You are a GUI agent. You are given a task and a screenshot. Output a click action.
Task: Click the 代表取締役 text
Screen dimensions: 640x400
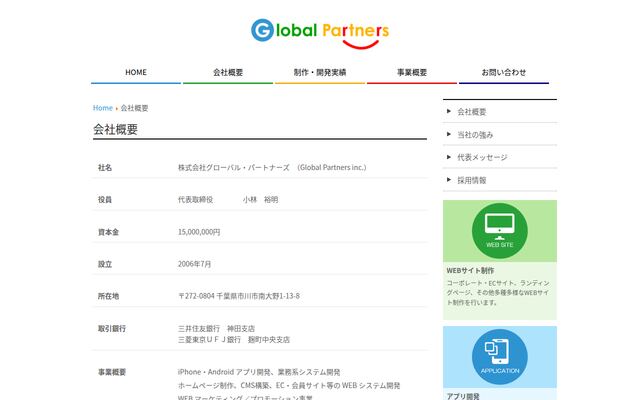(x=196, y=200)
